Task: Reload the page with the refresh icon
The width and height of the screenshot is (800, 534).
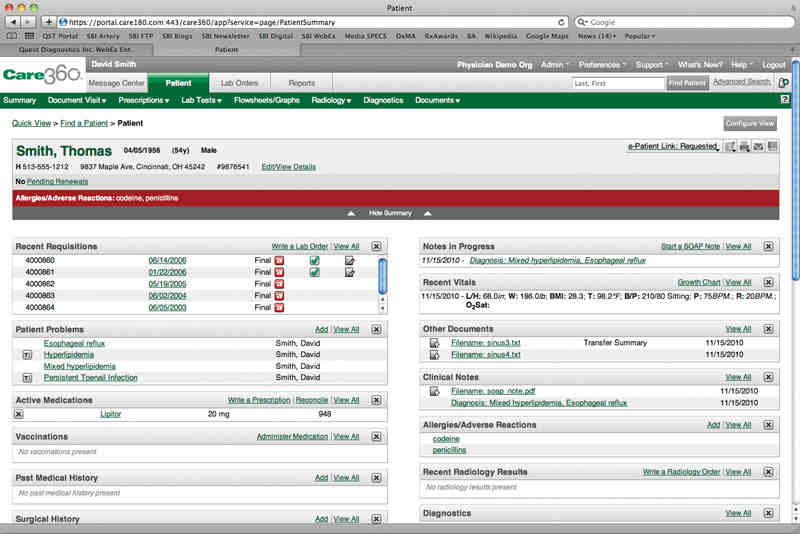Action: (x=561, y=22)
